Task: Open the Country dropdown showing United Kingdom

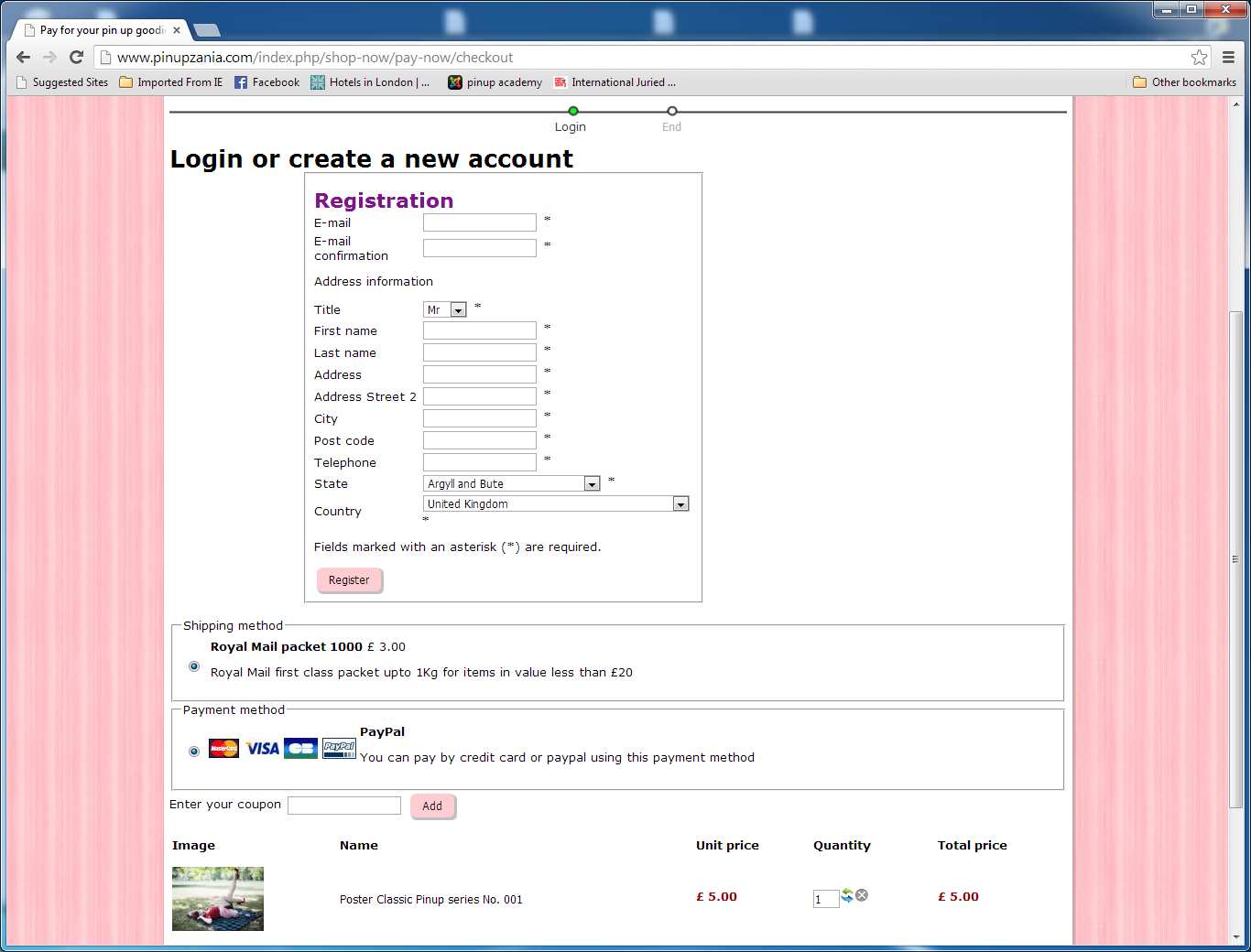Action: [556, 503]
